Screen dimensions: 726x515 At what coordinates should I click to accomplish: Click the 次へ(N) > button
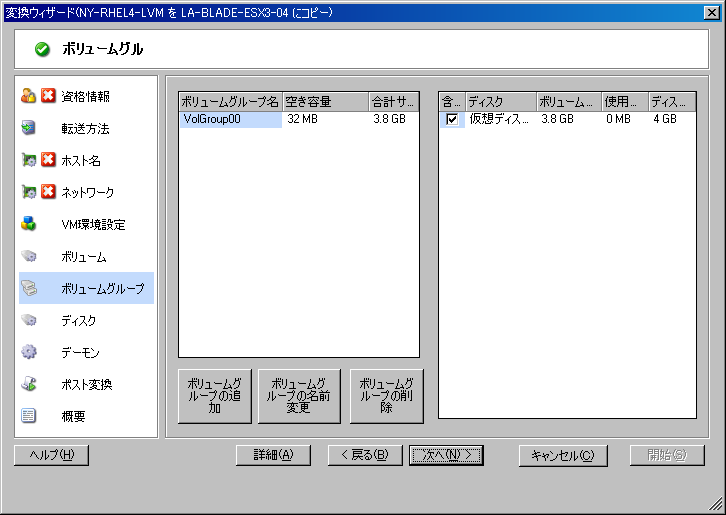coord(446,455)
